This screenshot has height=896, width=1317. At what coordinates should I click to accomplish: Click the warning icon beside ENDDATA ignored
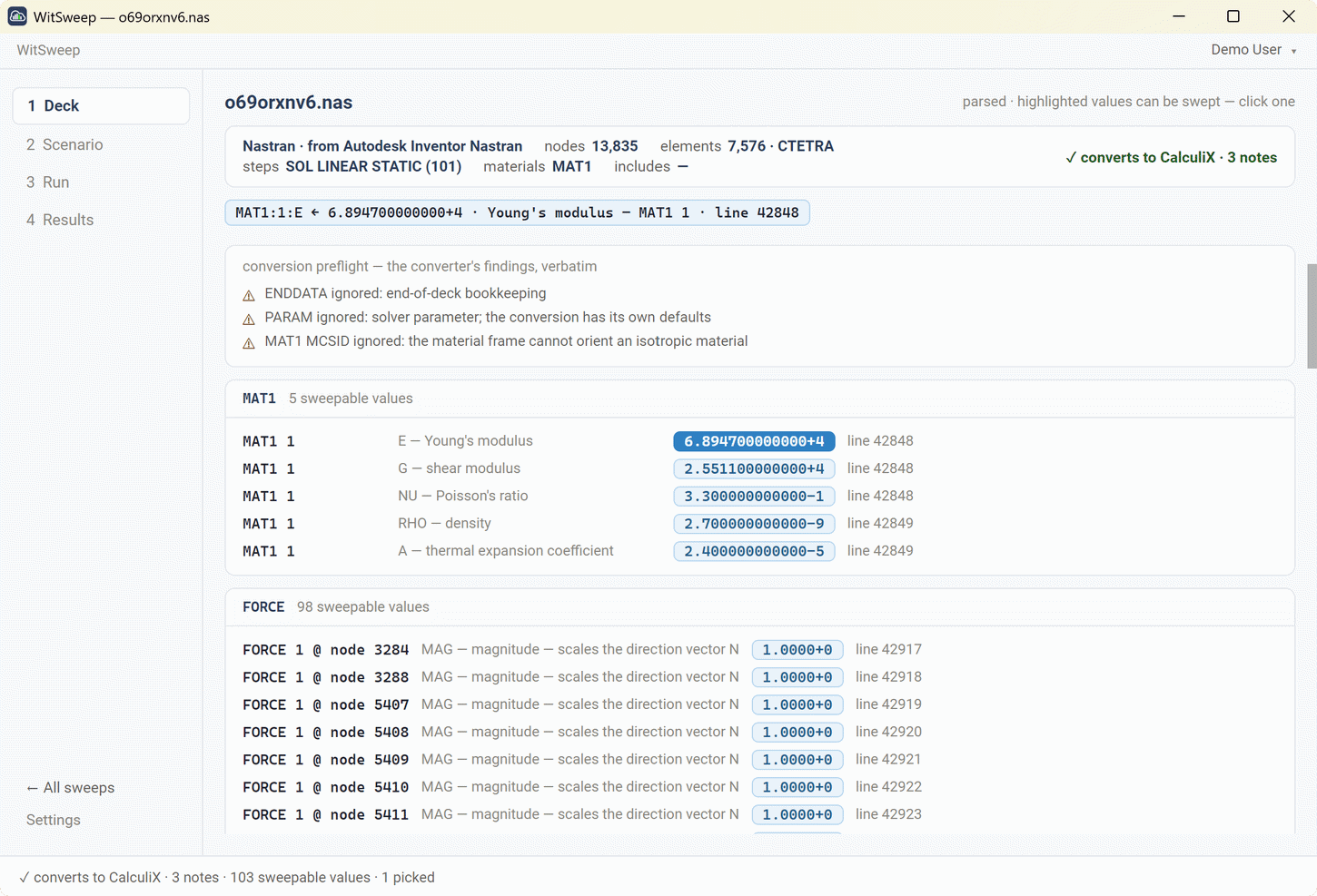tap(249, 295)
